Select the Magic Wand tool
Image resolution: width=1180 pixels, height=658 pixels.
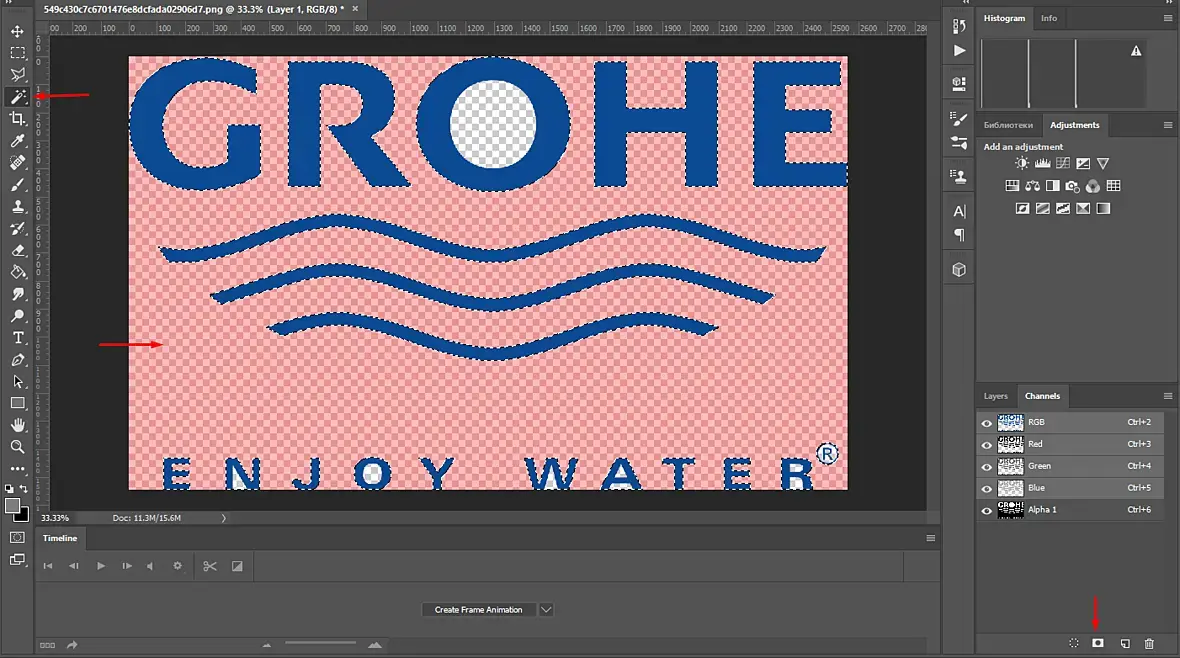(17, 96)
